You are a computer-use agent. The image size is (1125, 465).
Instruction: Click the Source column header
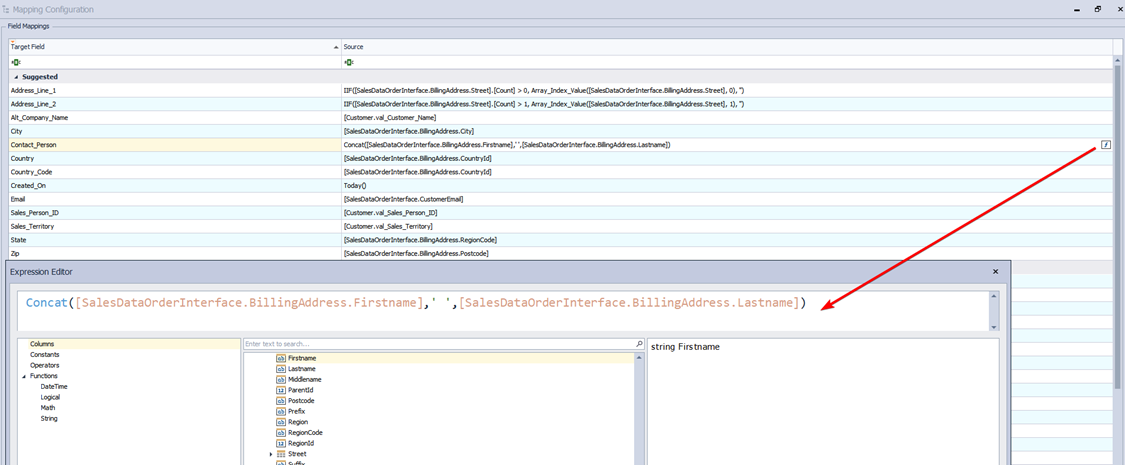pyautogui.click(x=726, y=46)
